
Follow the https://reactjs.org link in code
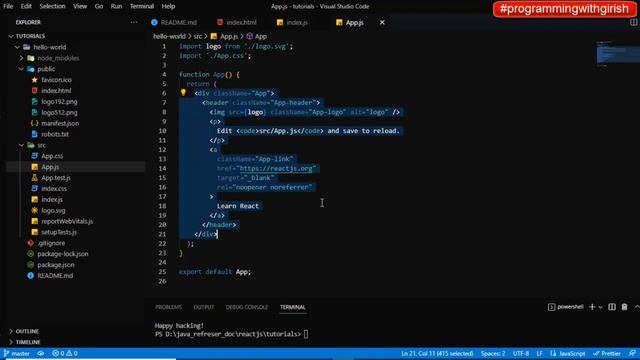[x=276, y=169]
